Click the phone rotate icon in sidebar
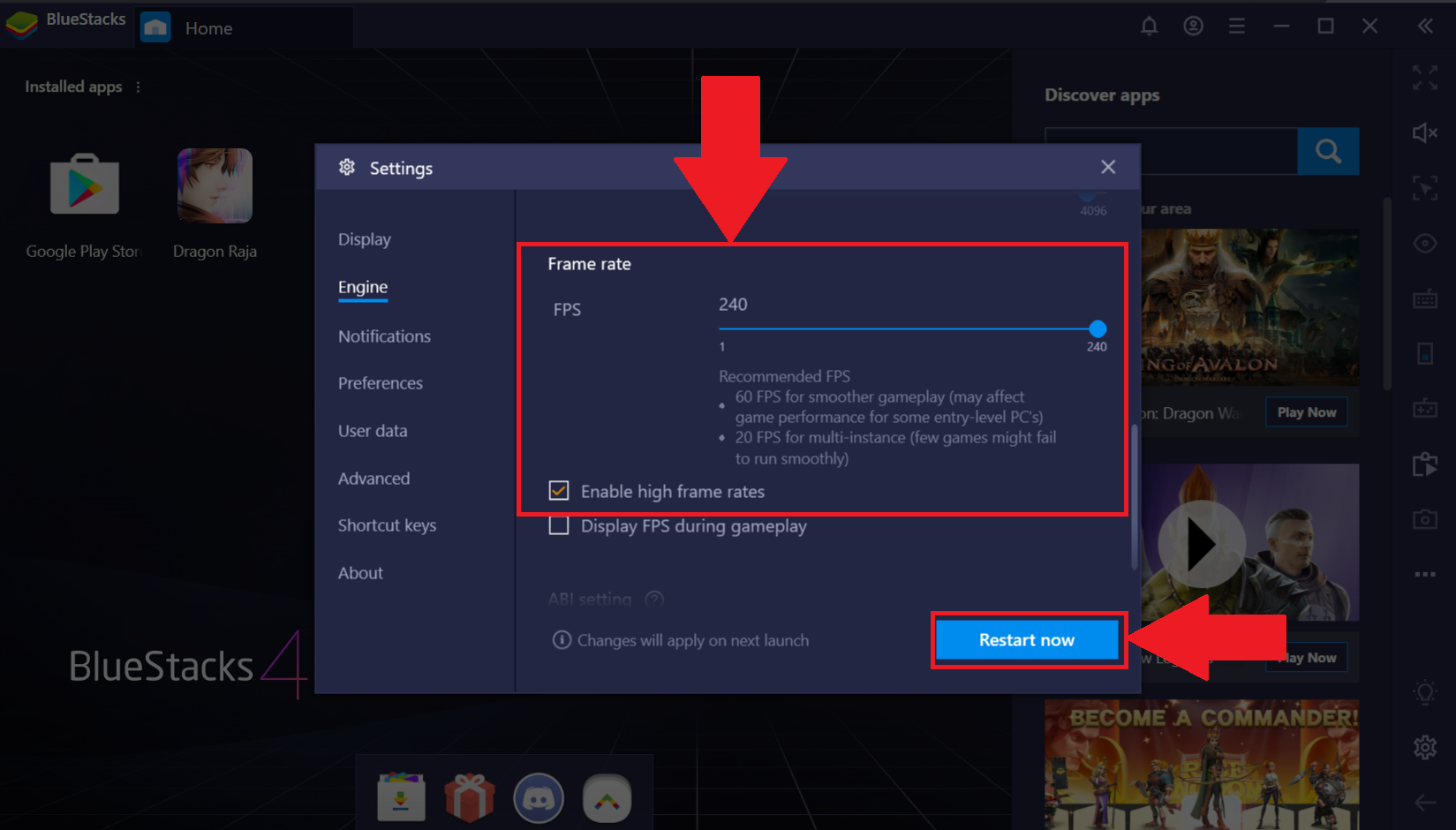The width and height of the screenshot is (1456, 830). point(1425,353)
